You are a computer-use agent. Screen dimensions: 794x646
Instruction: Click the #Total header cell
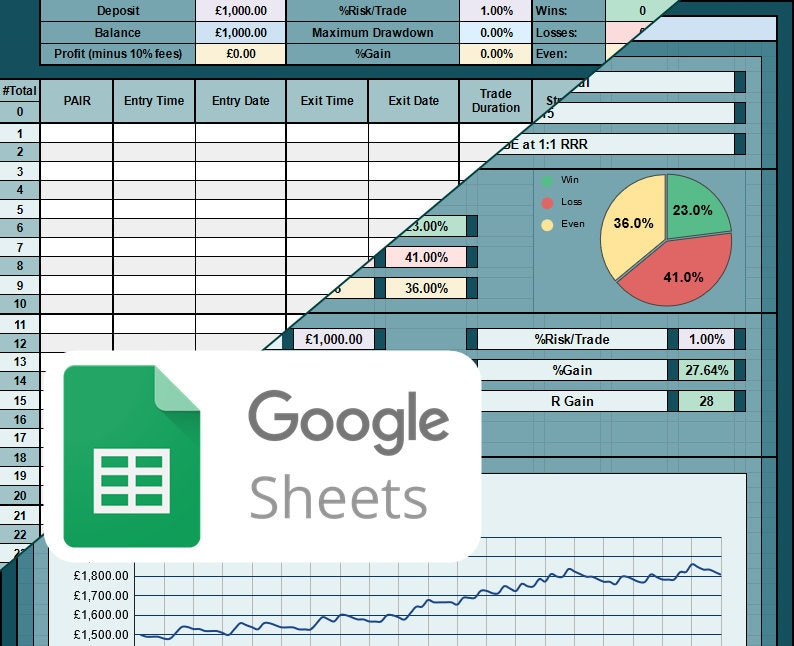(x=20, y=91)
